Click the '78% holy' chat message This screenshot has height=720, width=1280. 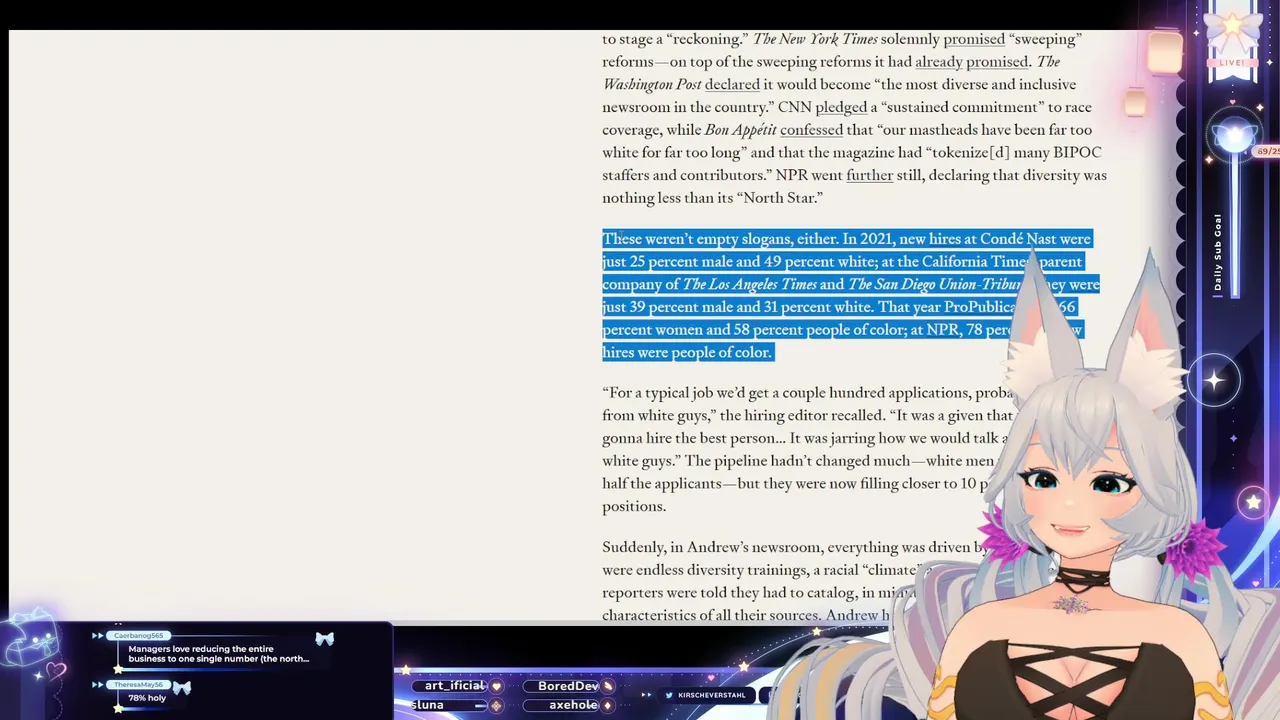(x=147, y=698)
